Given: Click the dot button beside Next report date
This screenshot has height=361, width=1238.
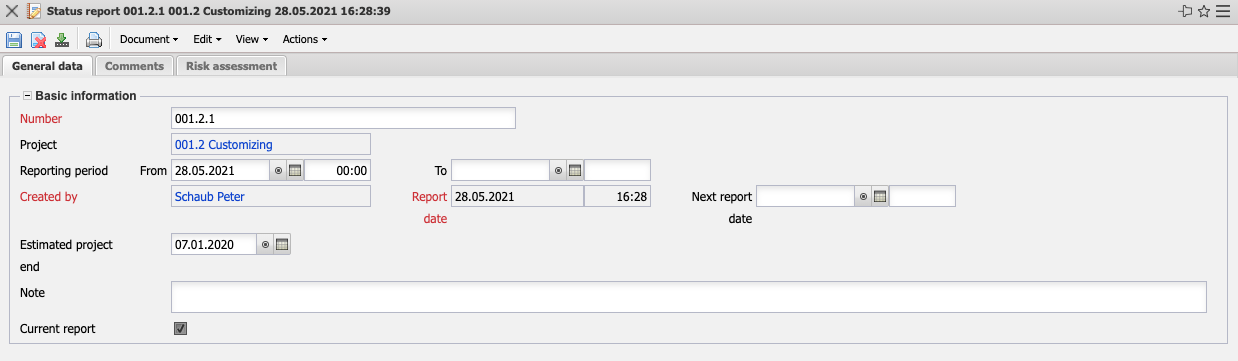Looking at the screenshot, I should click(x=863, y=197).
